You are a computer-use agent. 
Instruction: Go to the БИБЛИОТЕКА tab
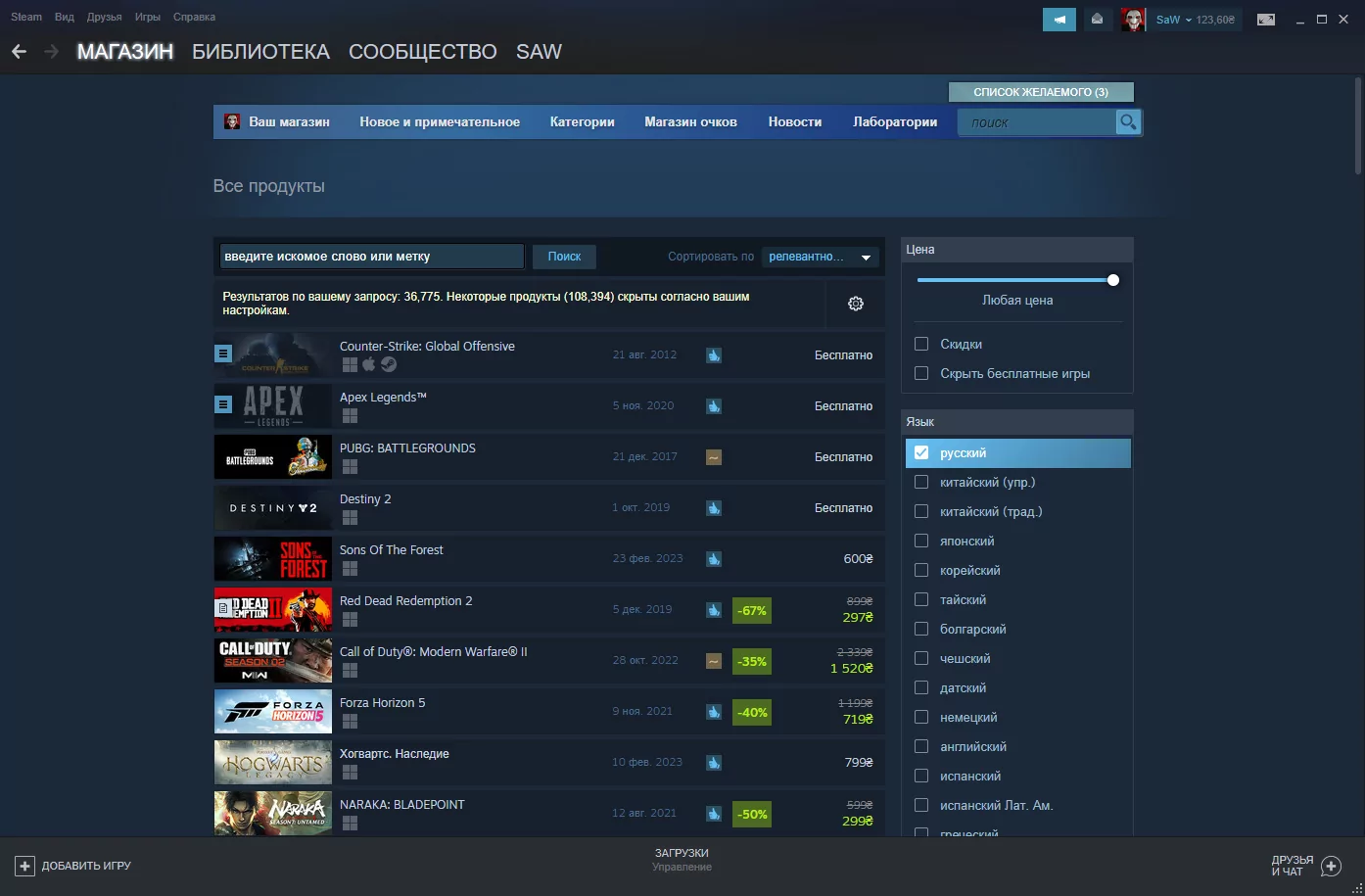260,52
